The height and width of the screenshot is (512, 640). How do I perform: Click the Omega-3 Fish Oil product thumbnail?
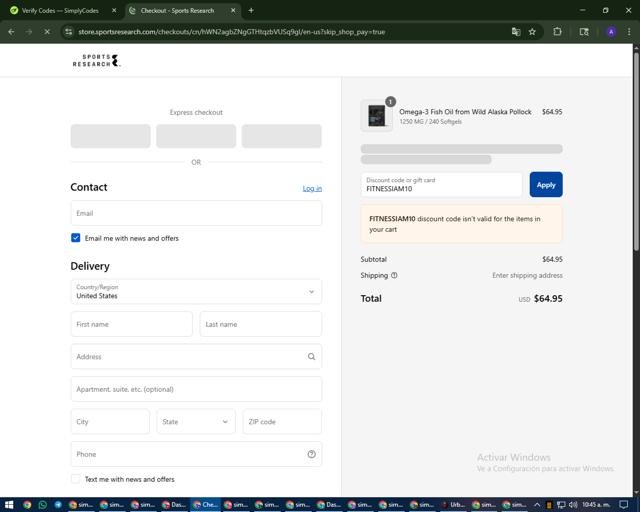click(377, 116)
